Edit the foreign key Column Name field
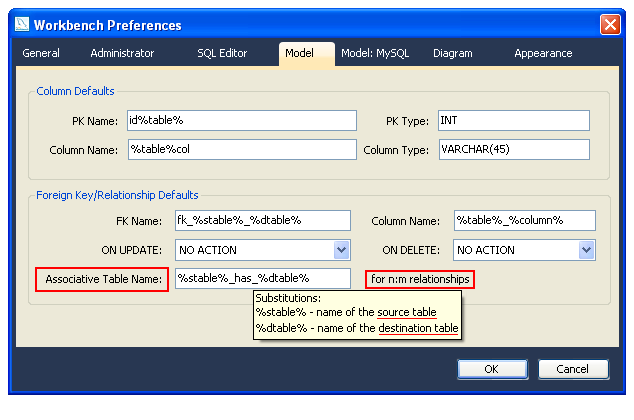The height and width of the screenshot is (420, 634). (x=524, y=220)
